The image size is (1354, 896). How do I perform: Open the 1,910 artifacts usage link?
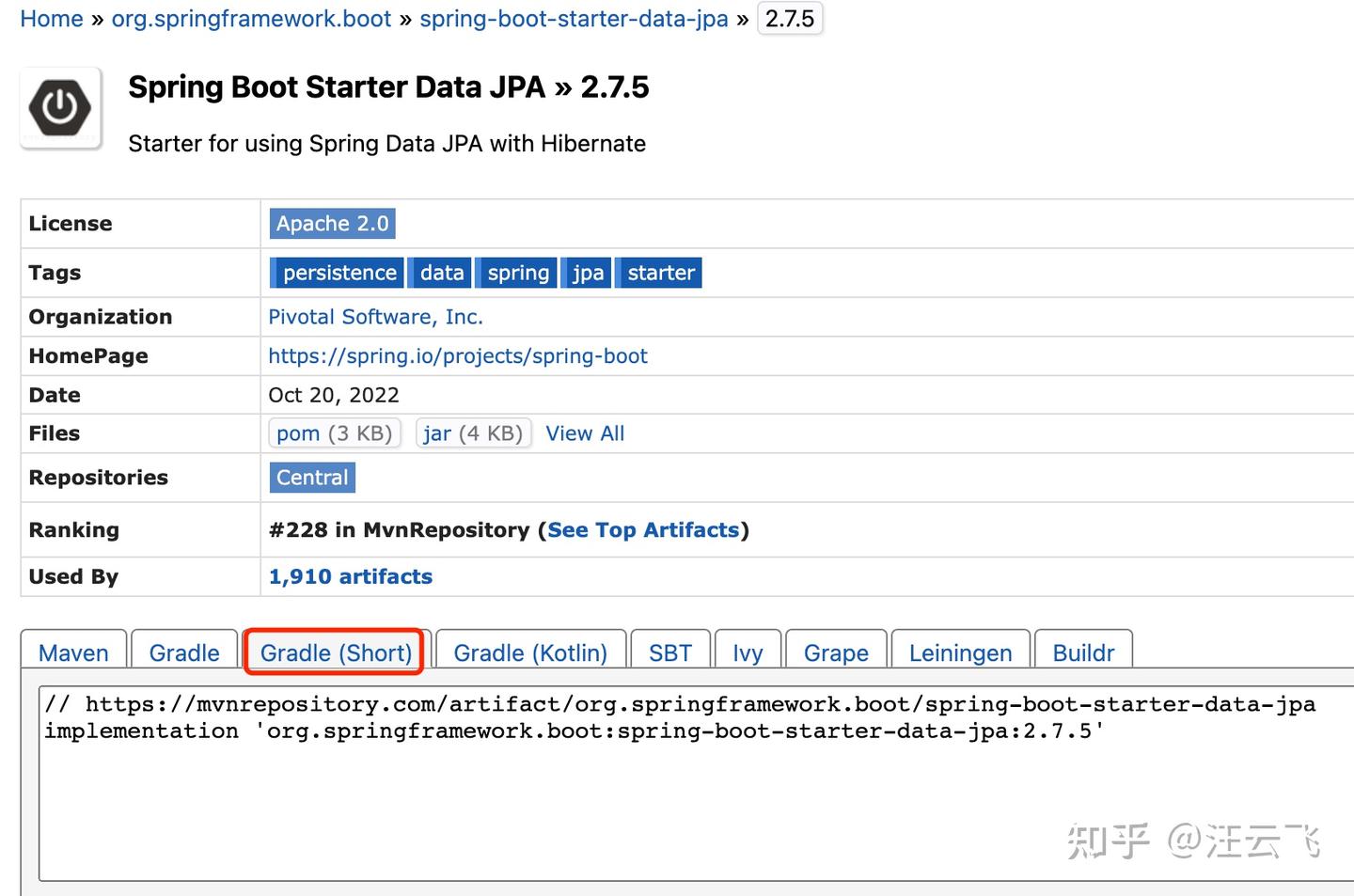click(351, 576)
